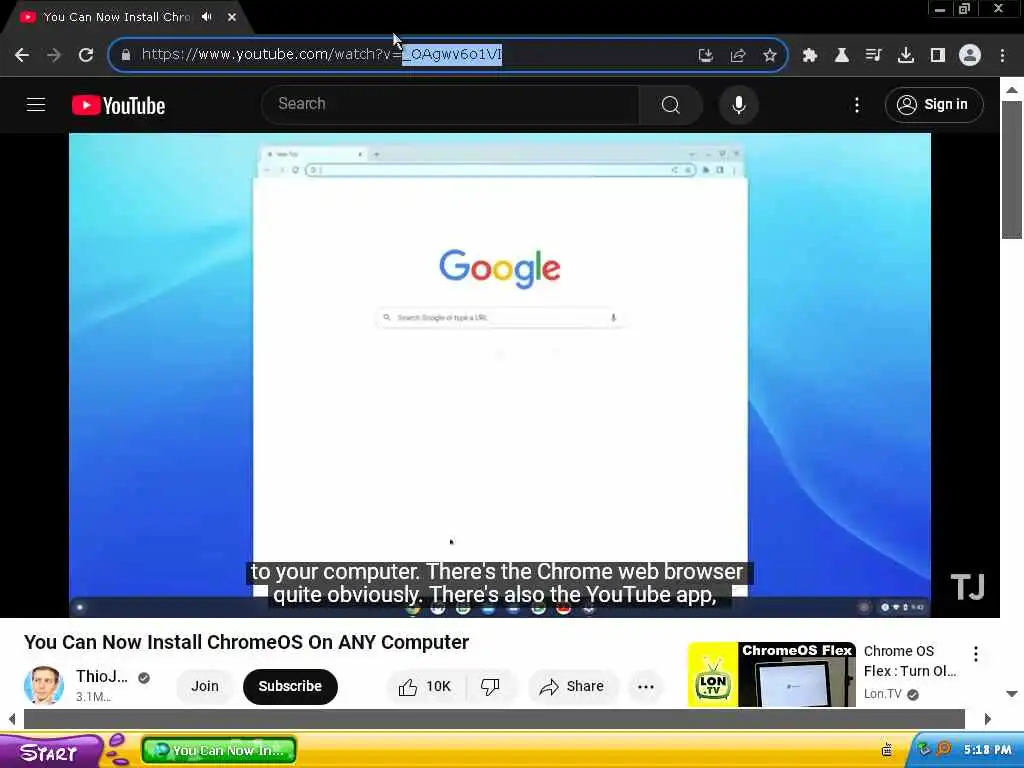
Task: Toggle the browser side panel icon
Action: click(x=938, y=55)
